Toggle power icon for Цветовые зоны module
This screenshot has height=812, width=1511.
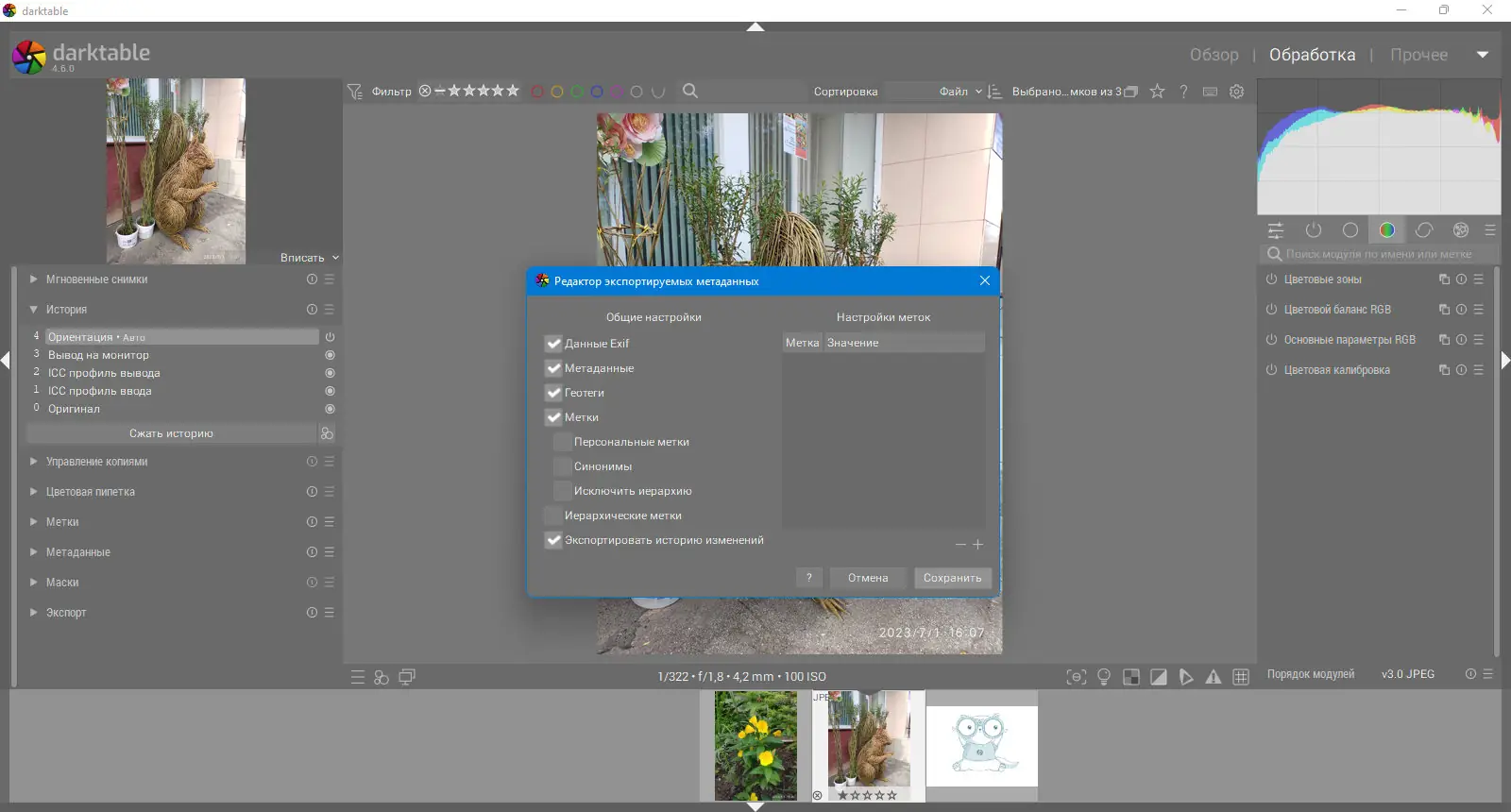pyautogui.click(x=1272, y=279)
